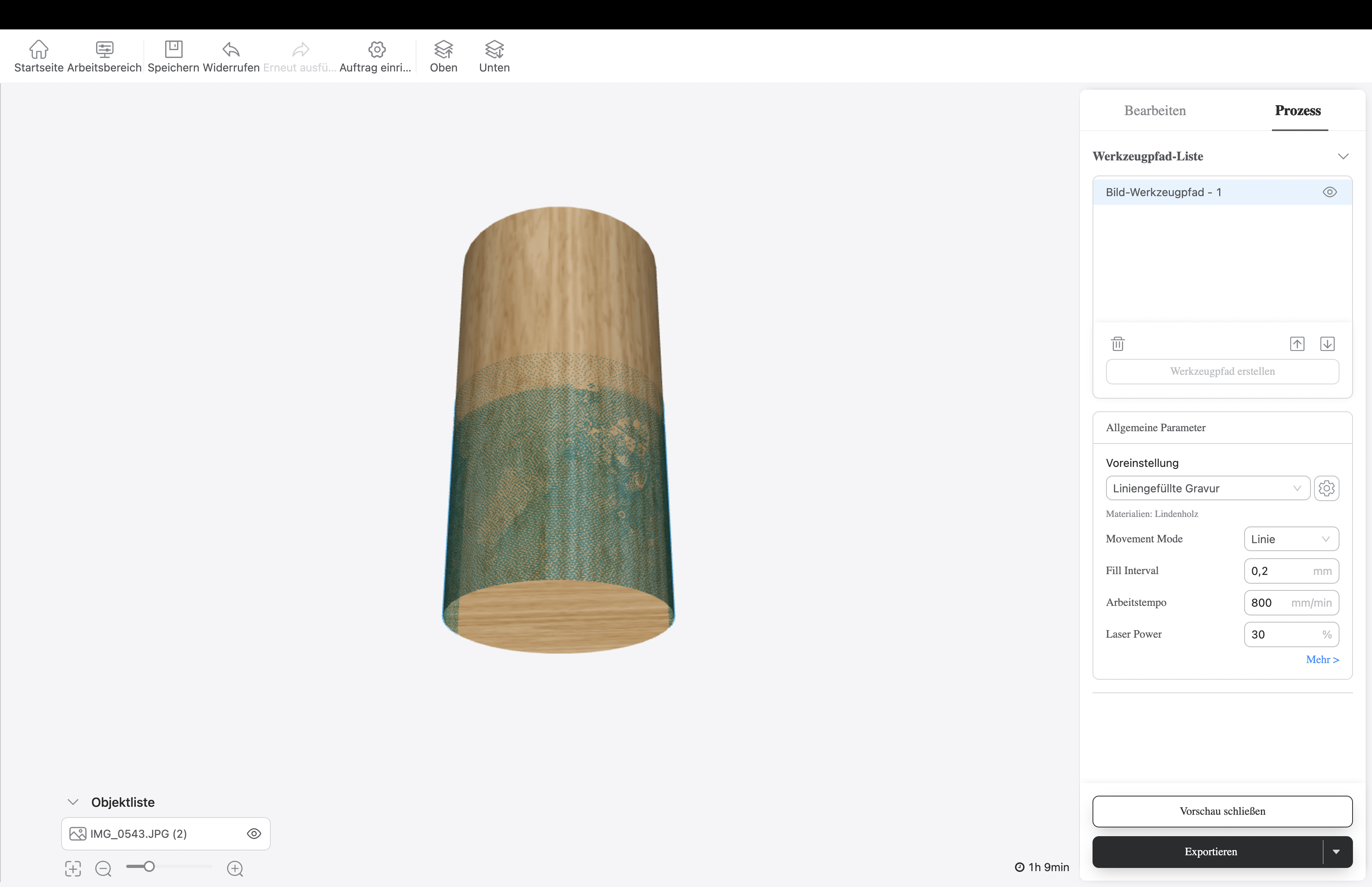The width and height of the screenshot is (1372, 887).
Task: Hide the IMG_0543.JPG (2) object
Action: click(254, 833)
